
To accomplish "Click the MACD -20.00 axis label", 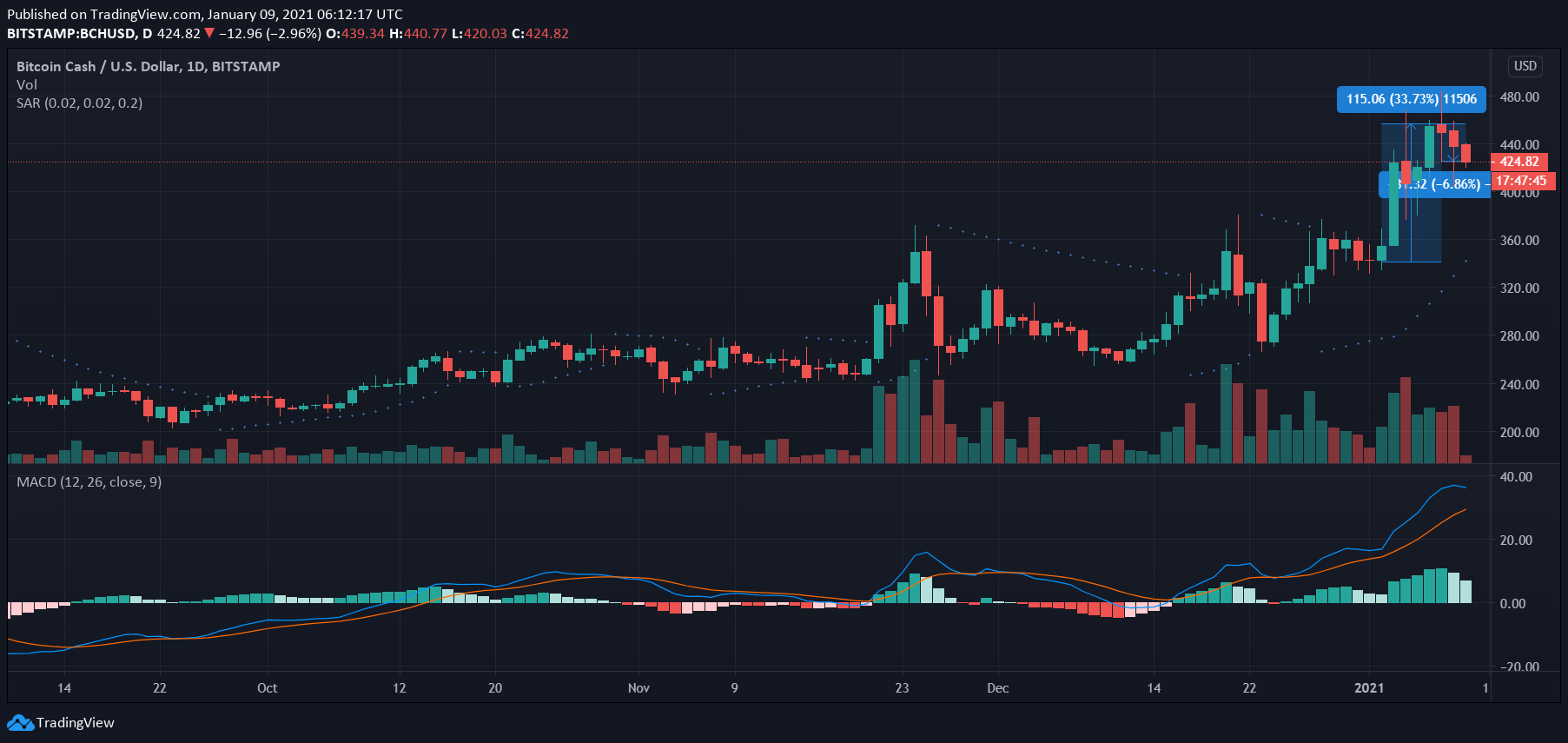I will (1519, 667).
